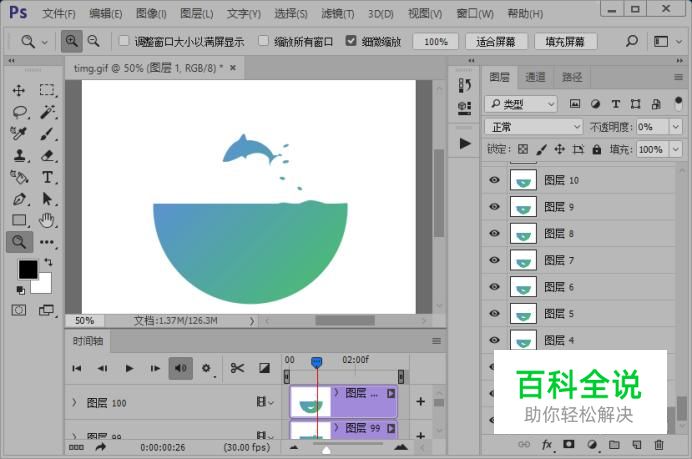This screenshot has width=692, height=459.
Task: Play the timeline animation
Action: [x=129, y=368]
